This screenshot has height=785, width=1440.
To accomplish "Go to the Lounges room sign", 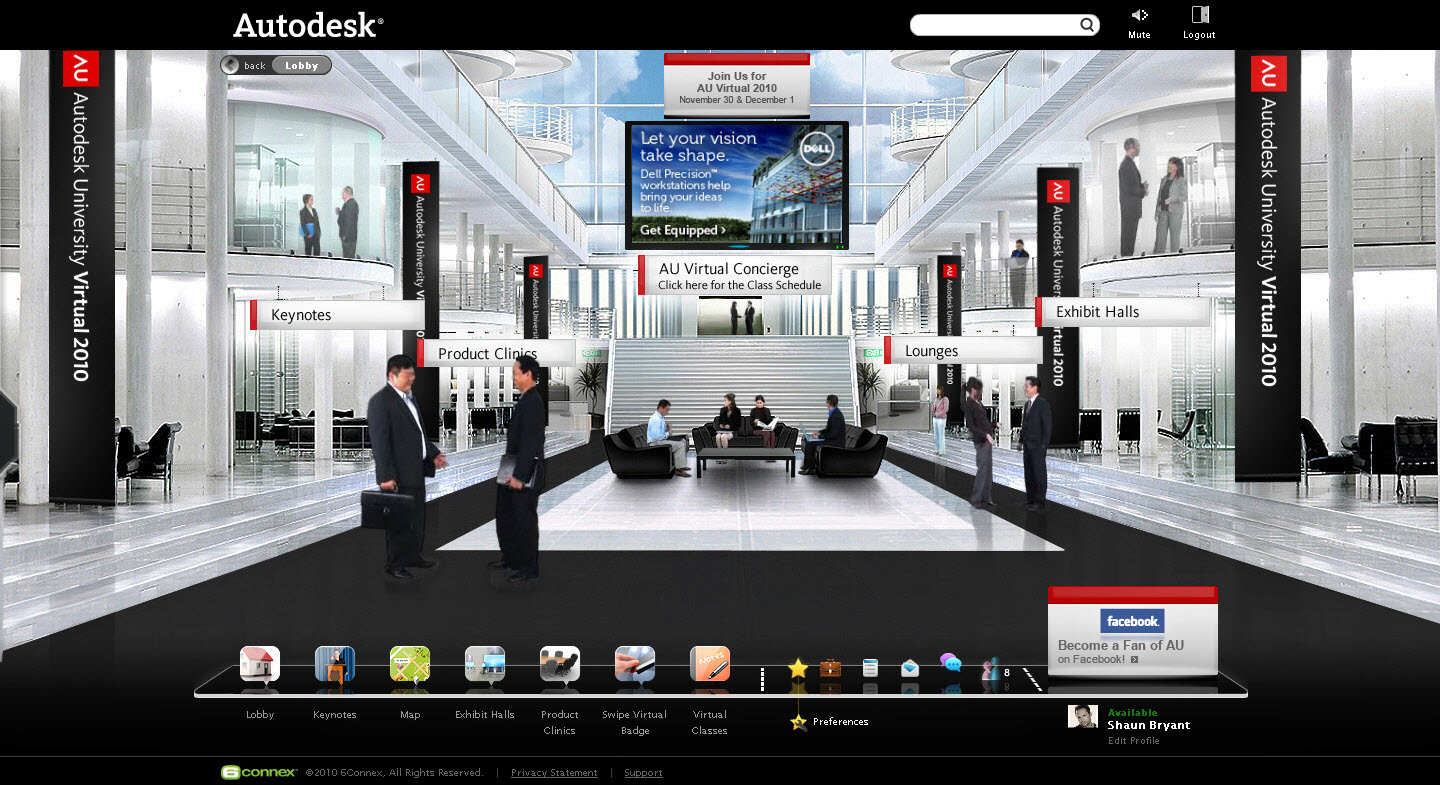I will tap(963, 351).
